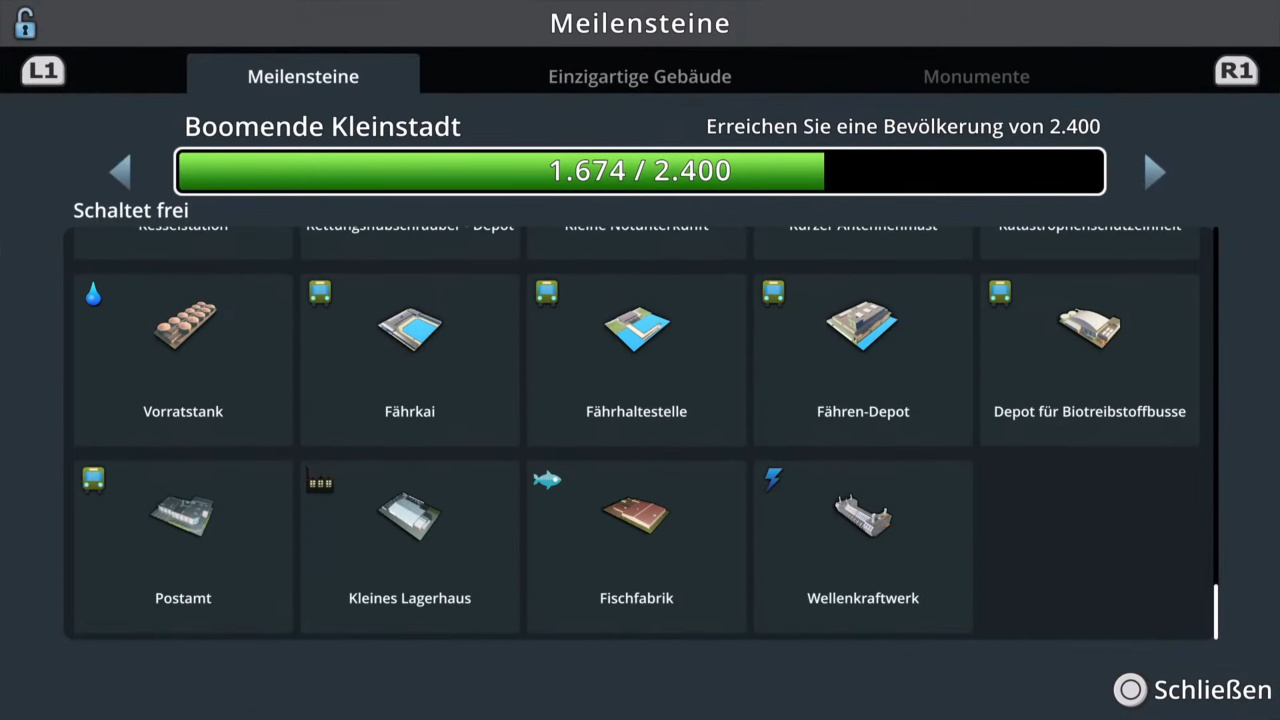Click the "Schaltet frei" section label

tap(131, 210)
